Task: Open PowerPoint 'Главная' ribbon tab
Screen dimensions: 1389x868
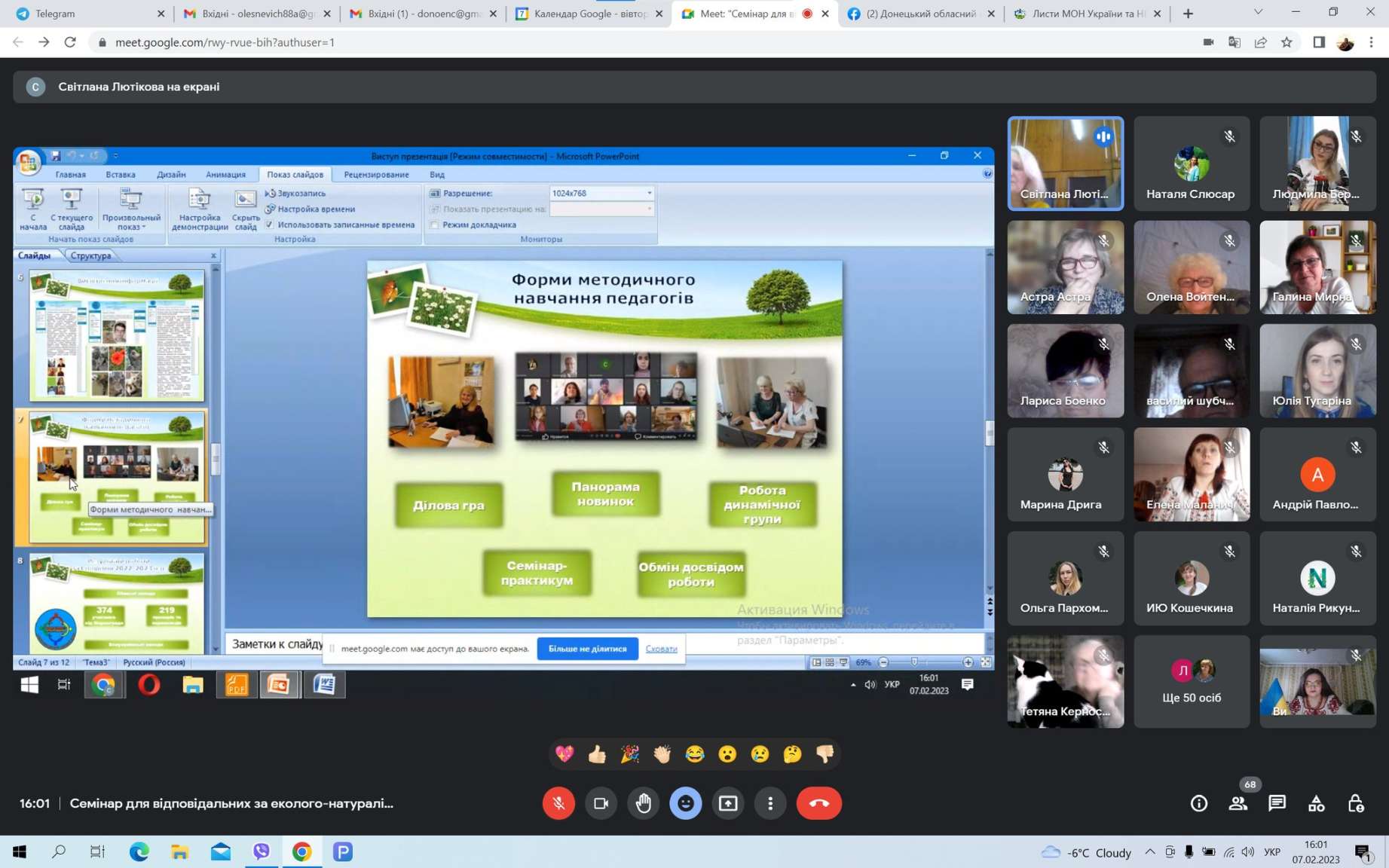Action: pos(70,174)
